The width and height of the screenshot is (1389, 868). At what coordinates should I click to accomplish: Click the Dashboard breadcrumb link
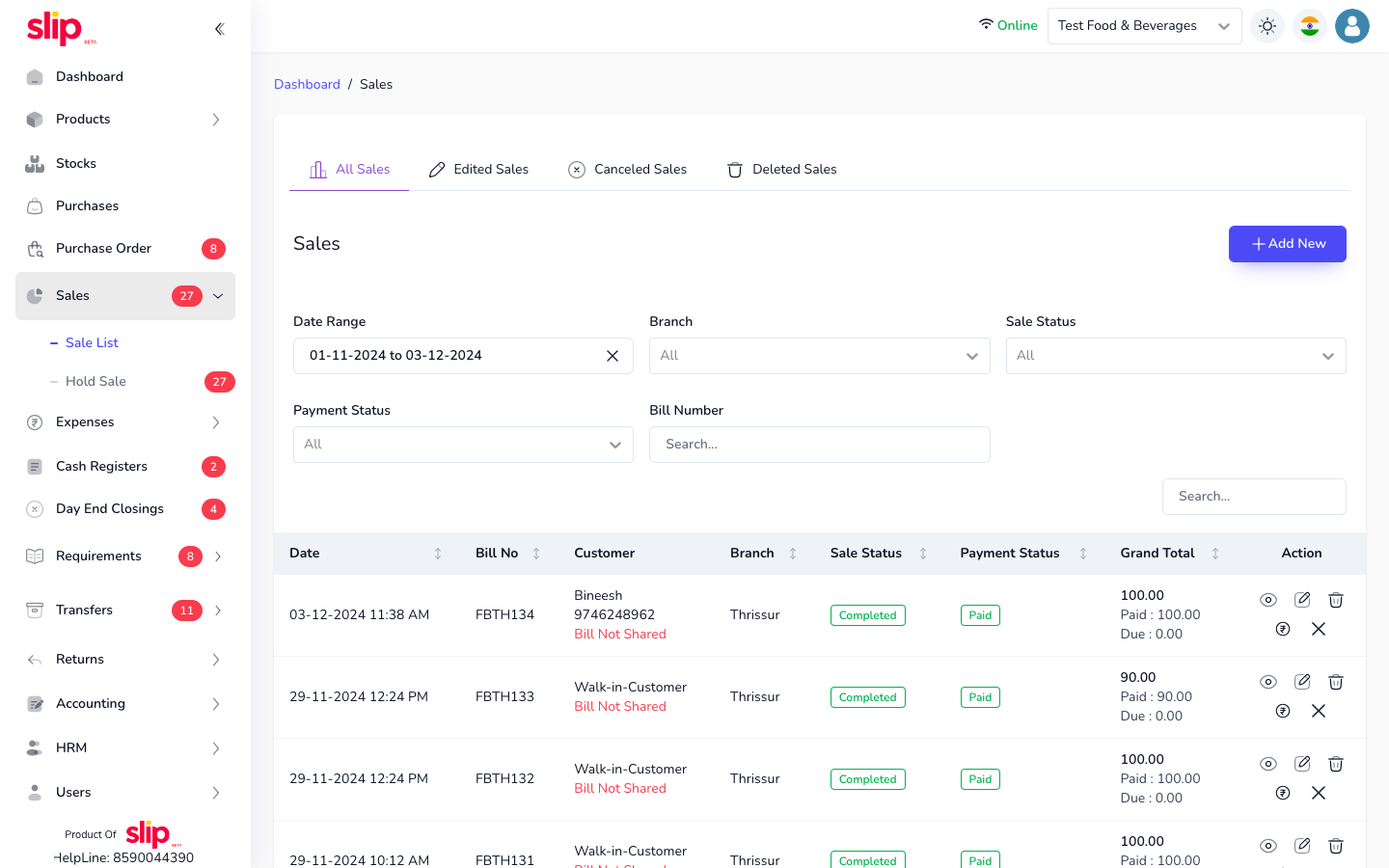307,85
